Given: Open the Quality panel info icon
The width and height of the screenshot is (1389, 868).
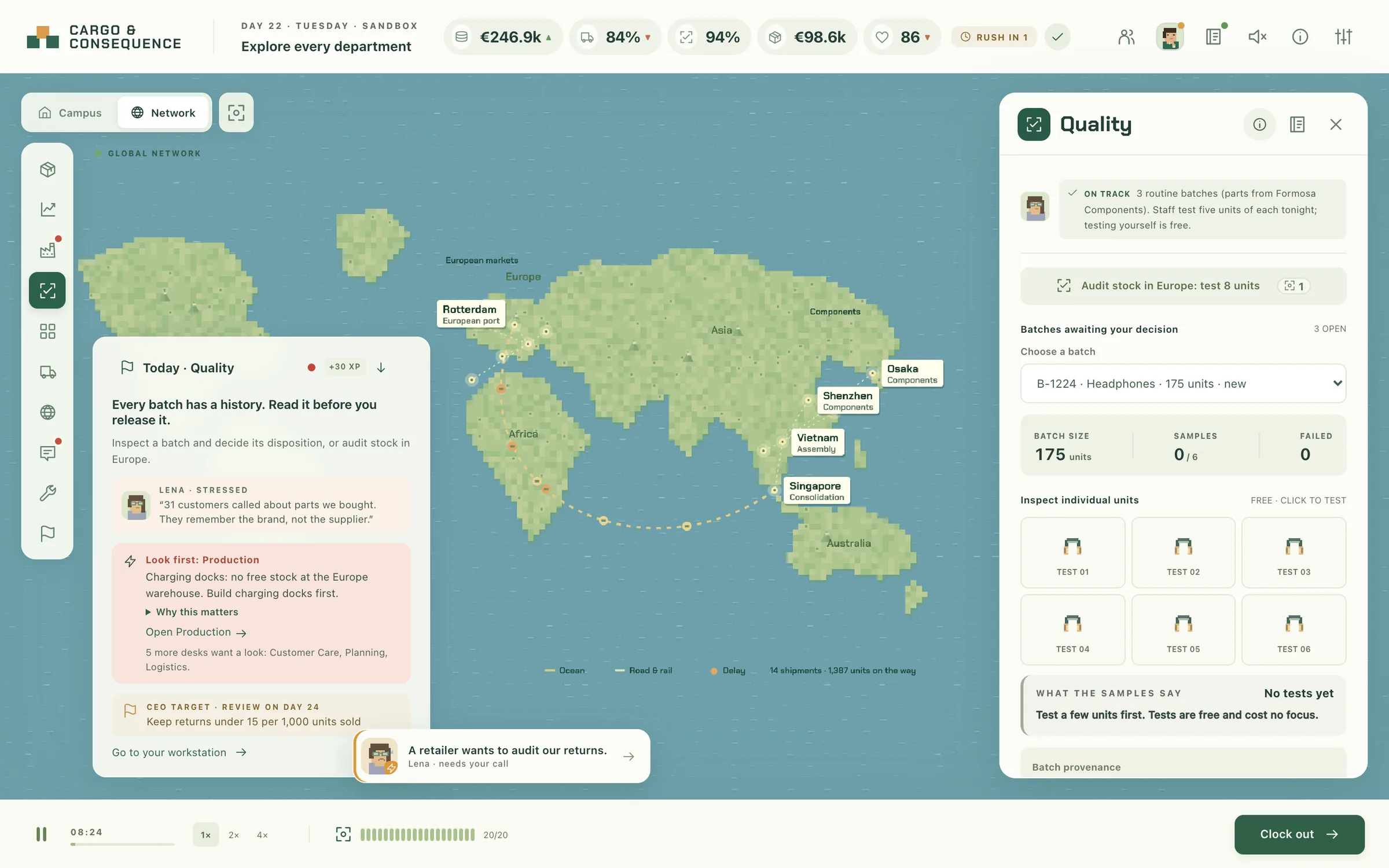Looking at the screenshot, I should [1259, 124].
